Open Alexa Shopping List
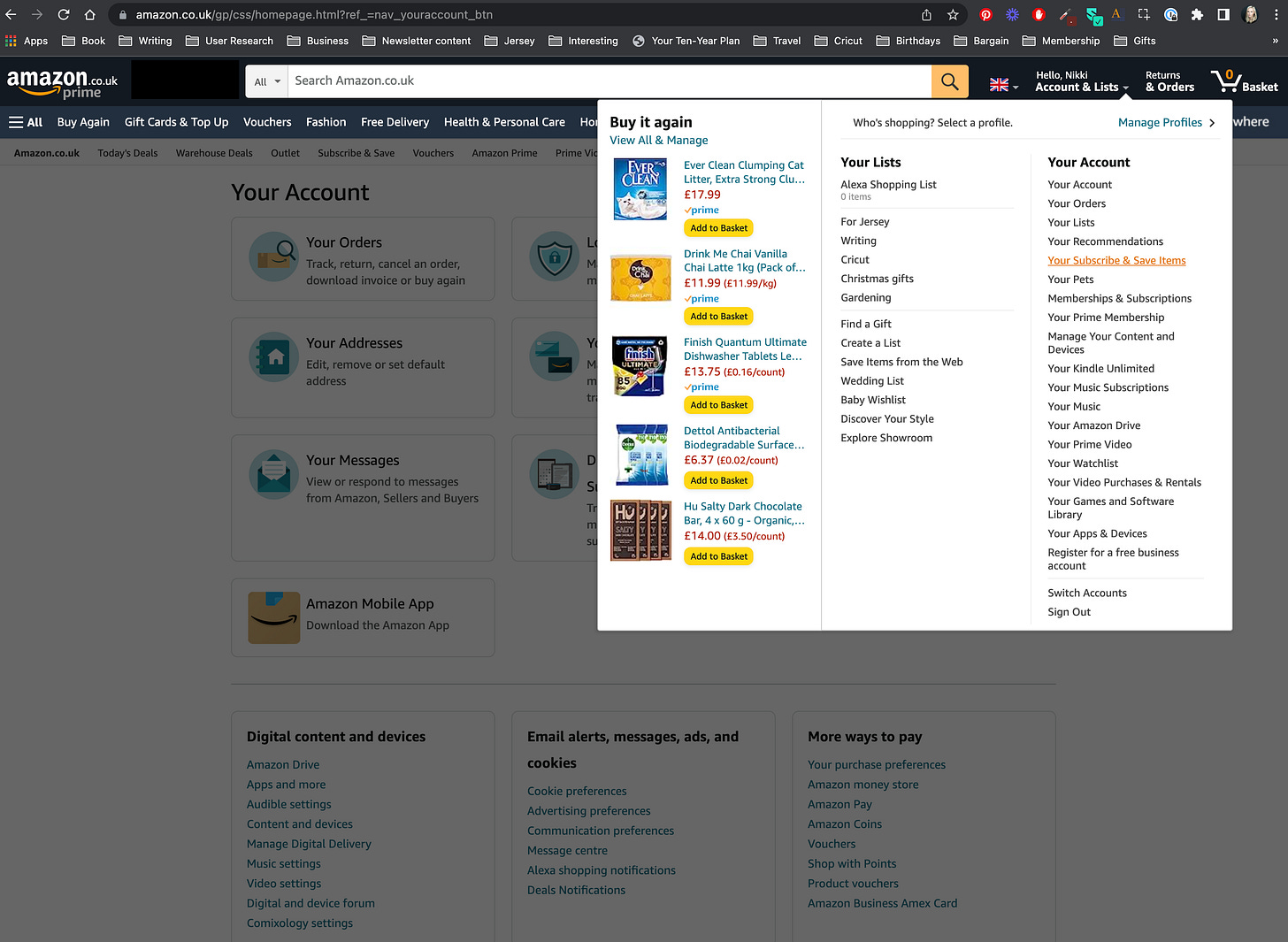 pyautogui.click(x=888, y=185)
